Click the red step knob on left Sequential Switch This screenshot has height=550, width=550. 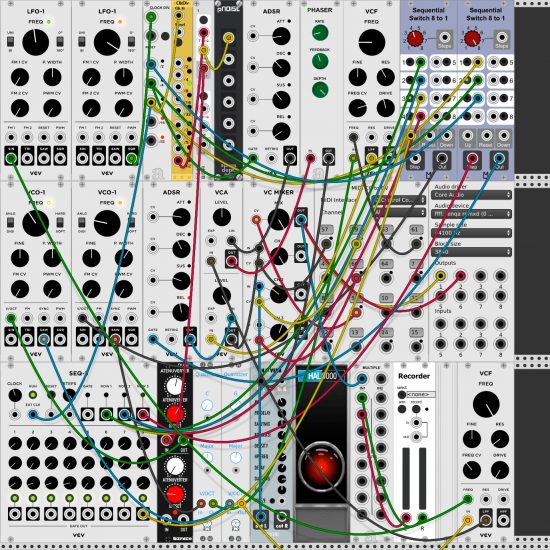pos(415,39)
